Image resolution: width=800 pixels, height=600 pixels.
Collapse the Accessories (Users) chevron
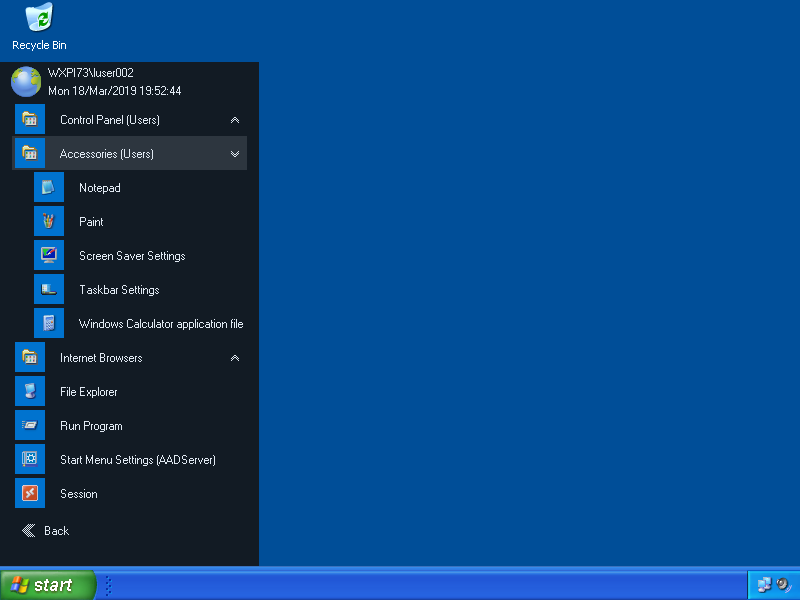click(235, 154)
